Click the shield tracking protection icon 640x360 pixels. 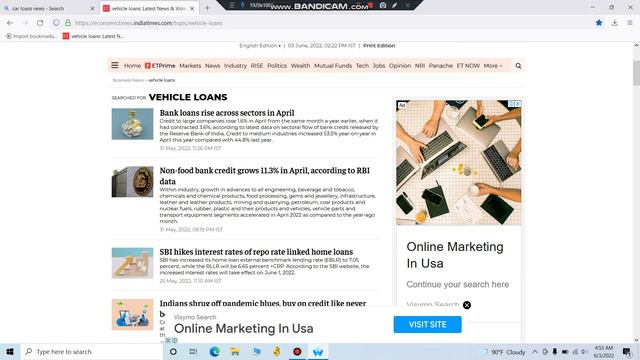pyautogui.click(x=56, y=23)
